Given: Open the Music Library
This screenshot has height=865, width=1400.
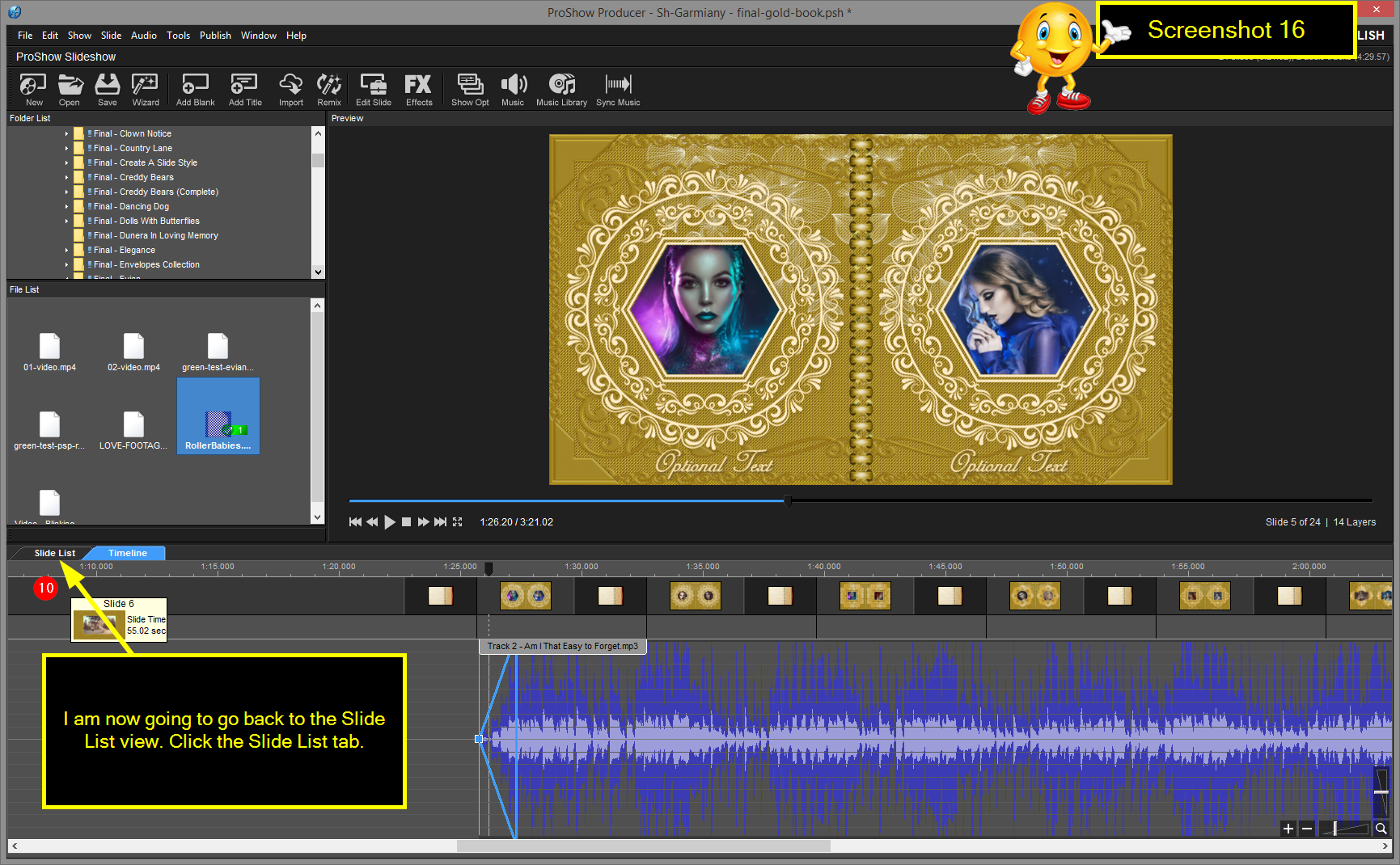Looking at the screenshot, I should (561, 90).
